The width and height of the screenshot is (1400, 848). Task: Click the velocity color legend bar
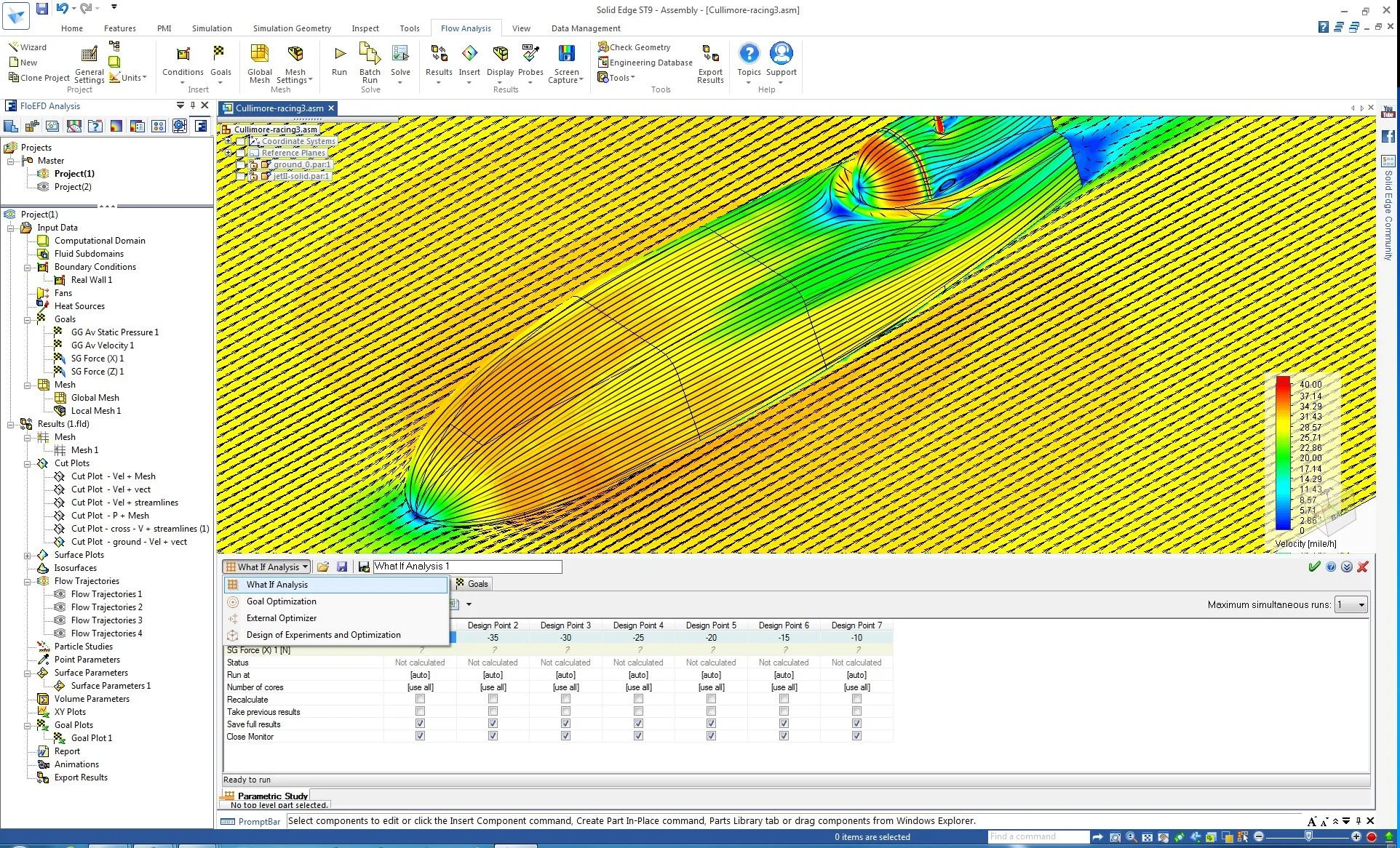coord(1282,453)
